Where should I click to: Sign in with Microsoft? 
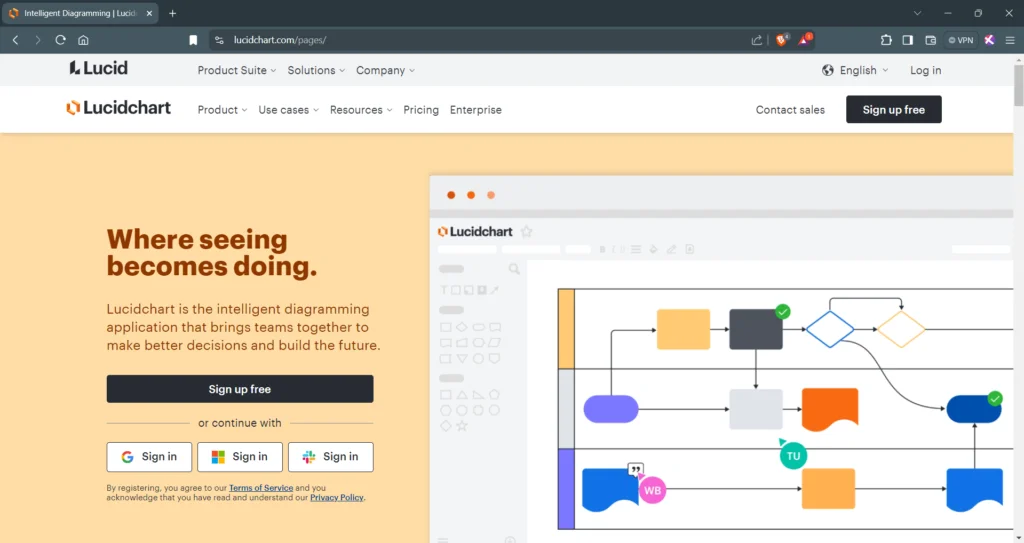[240, 457]
